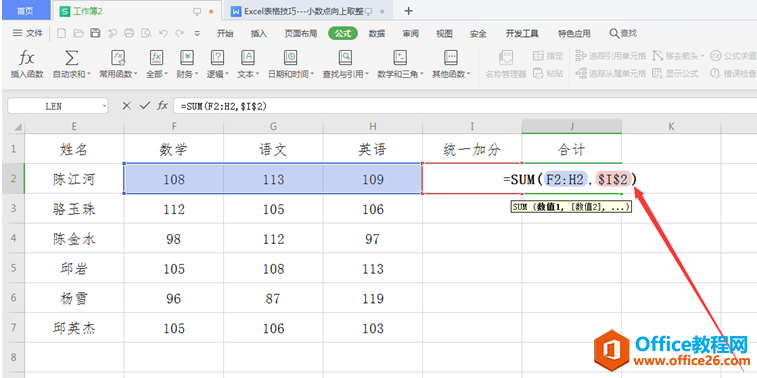The height and width of the screenshot is (378, 757).
Task: Click 追踪引用单元格 trace precedents
Action: click(611, 56)
